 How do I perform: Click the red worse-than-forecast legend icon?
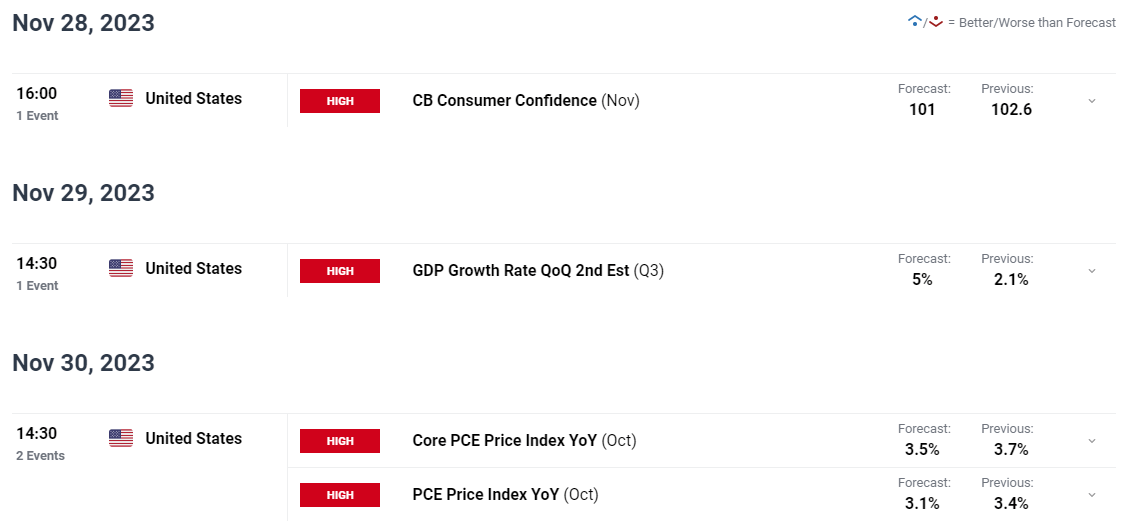tap(936, 21)
